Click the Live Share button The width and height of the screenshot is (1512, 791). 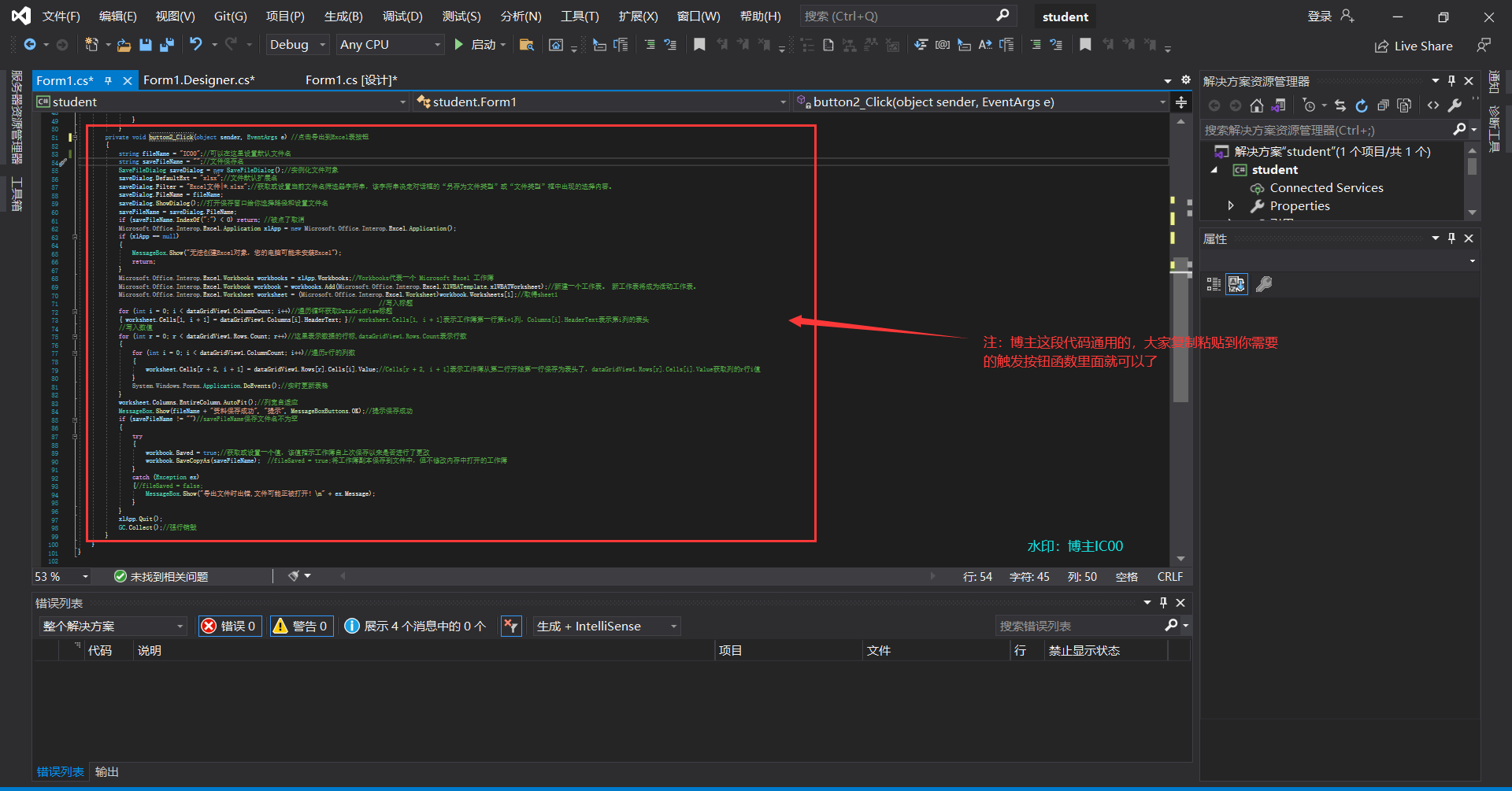pos(1414,46)
